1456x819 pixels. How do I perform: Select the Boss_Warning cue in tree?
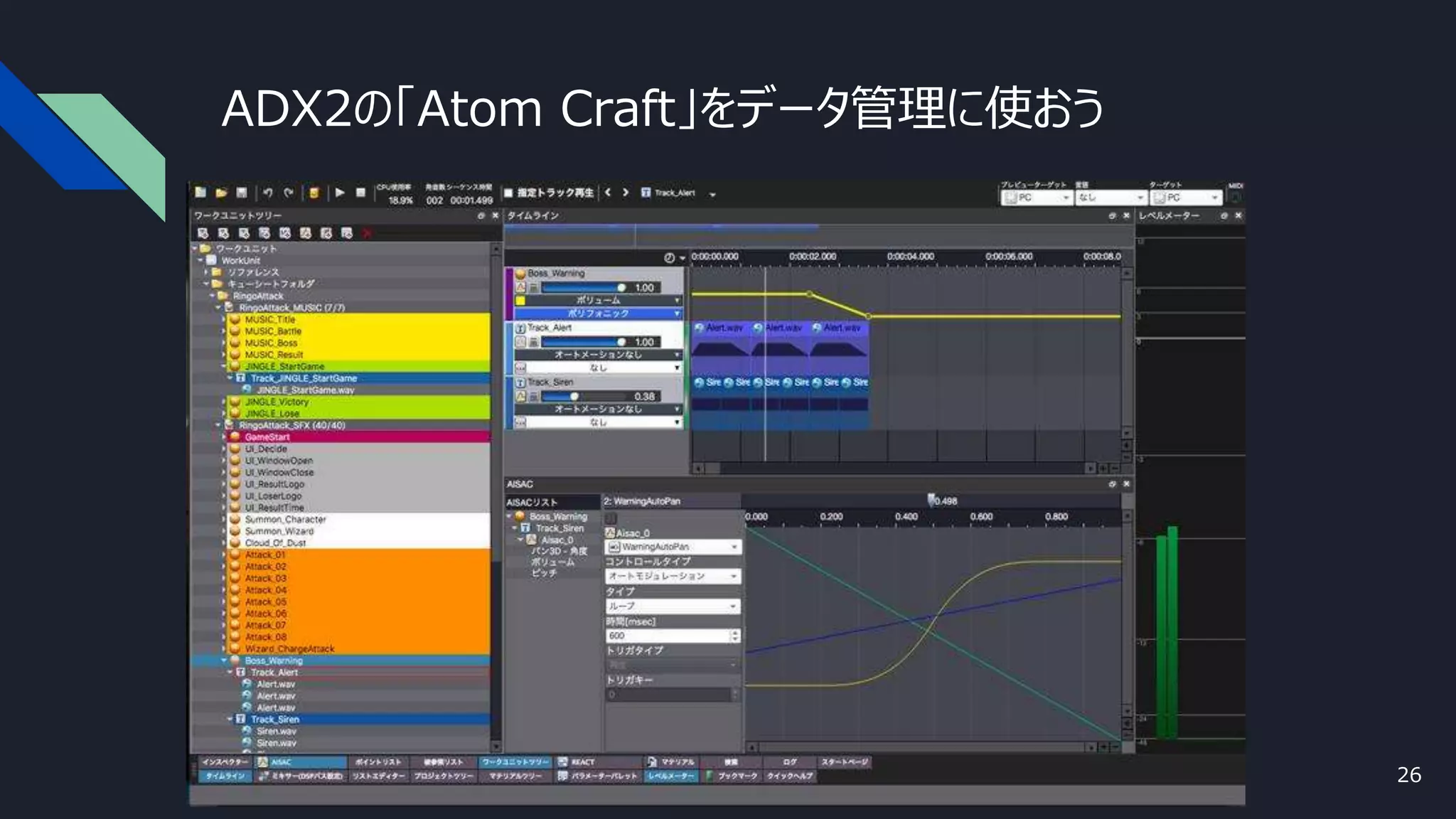click(274, 660)
